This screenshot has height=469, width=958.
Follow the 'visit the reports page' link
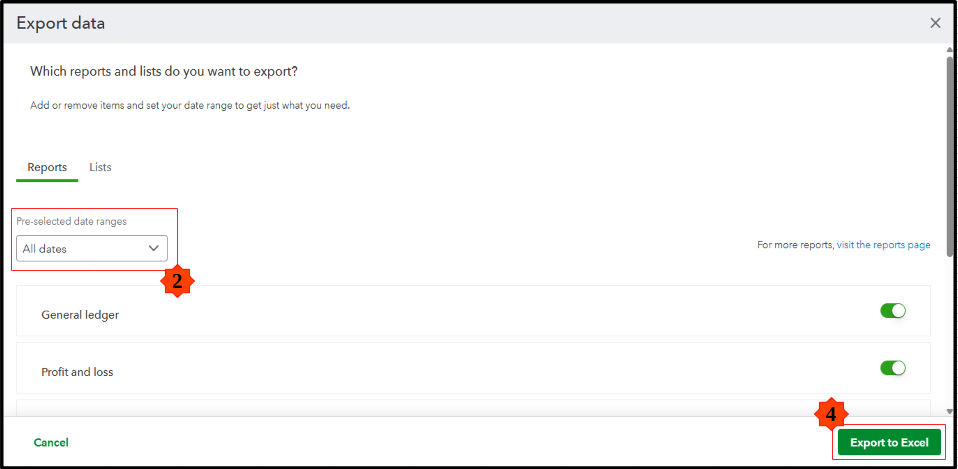[x=883, y=245]
